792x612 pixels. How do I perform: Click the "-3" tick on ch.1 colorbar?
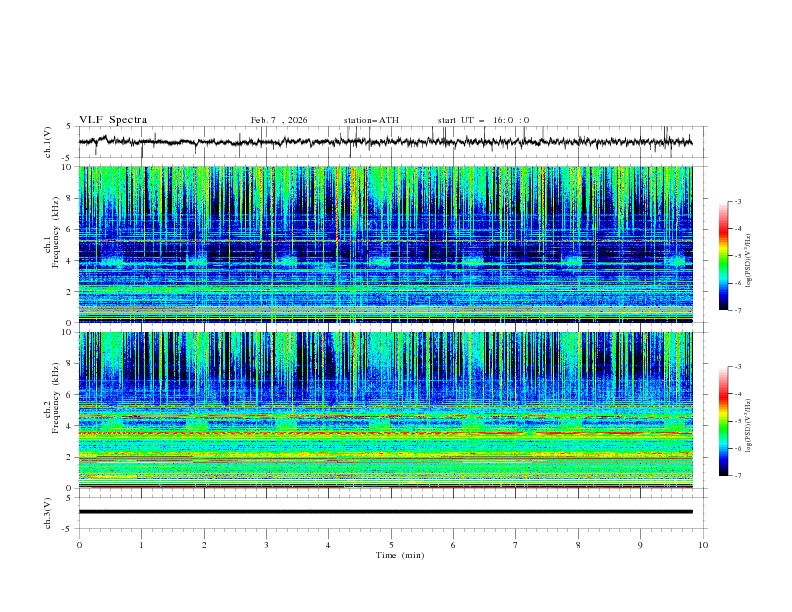coord(737,201)
